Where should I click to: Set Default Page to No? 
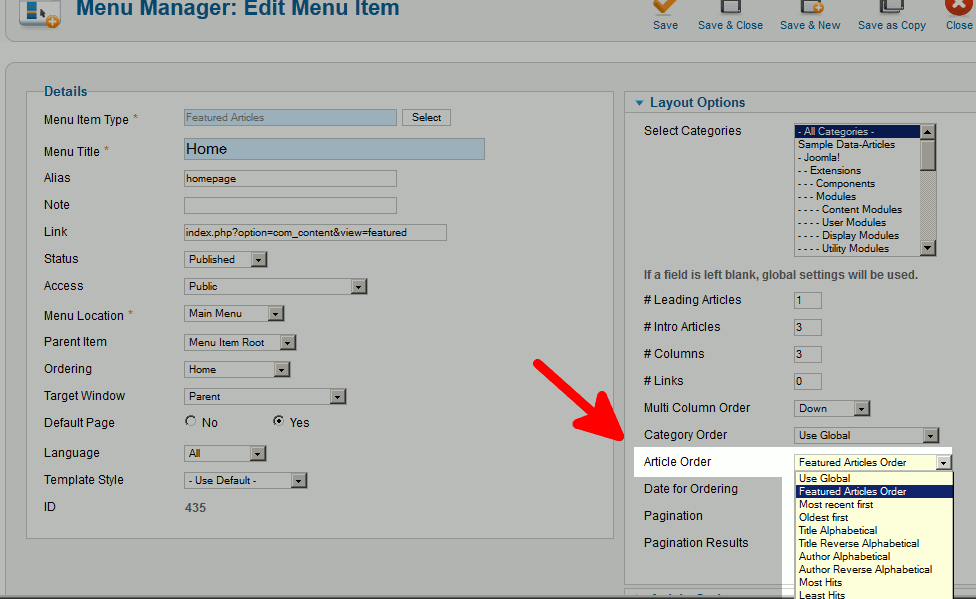pos(191,422)
